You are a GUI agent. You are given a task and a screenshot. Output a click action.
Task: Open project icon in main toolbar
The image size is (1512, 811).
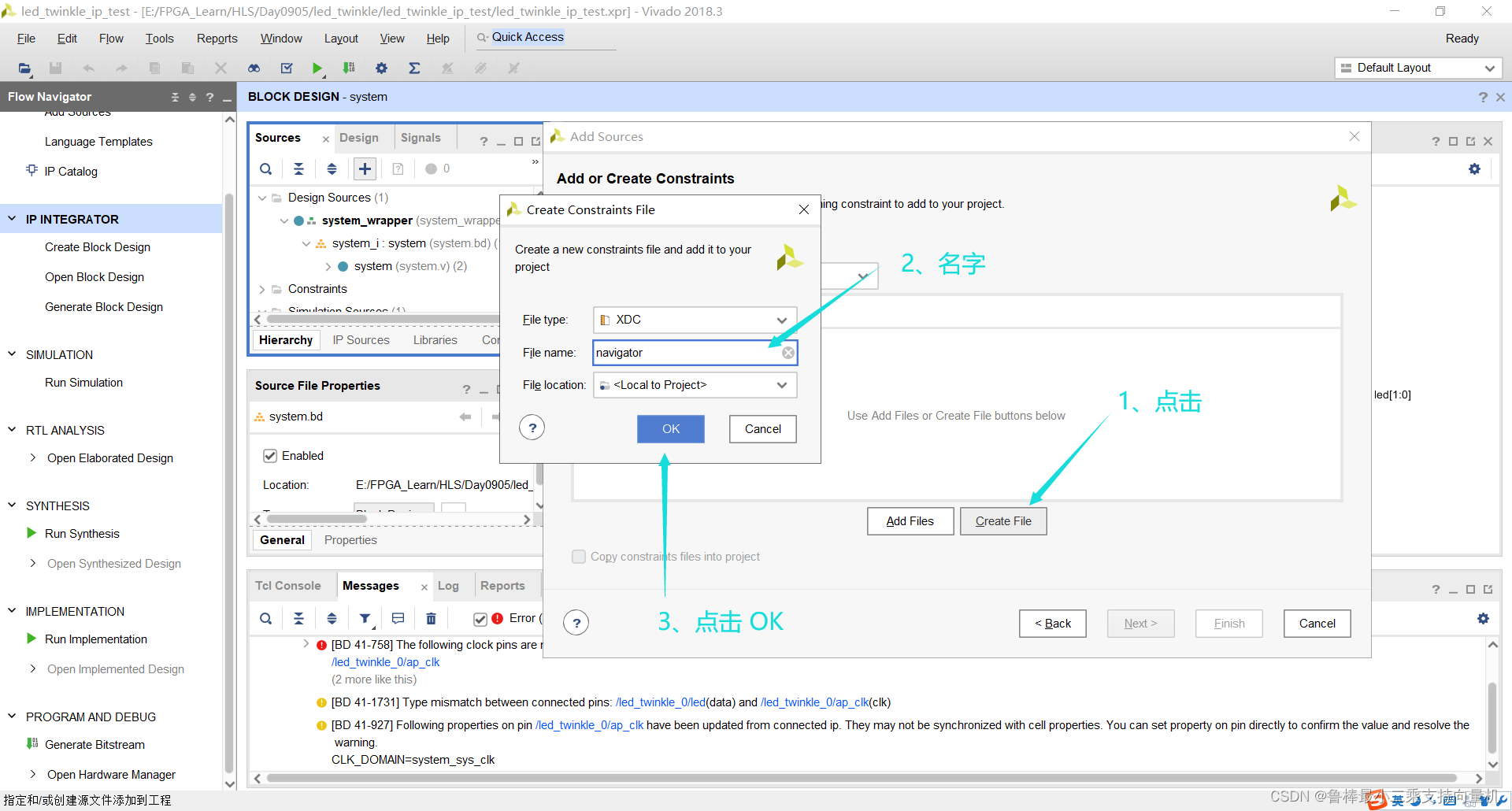point(24,69)
